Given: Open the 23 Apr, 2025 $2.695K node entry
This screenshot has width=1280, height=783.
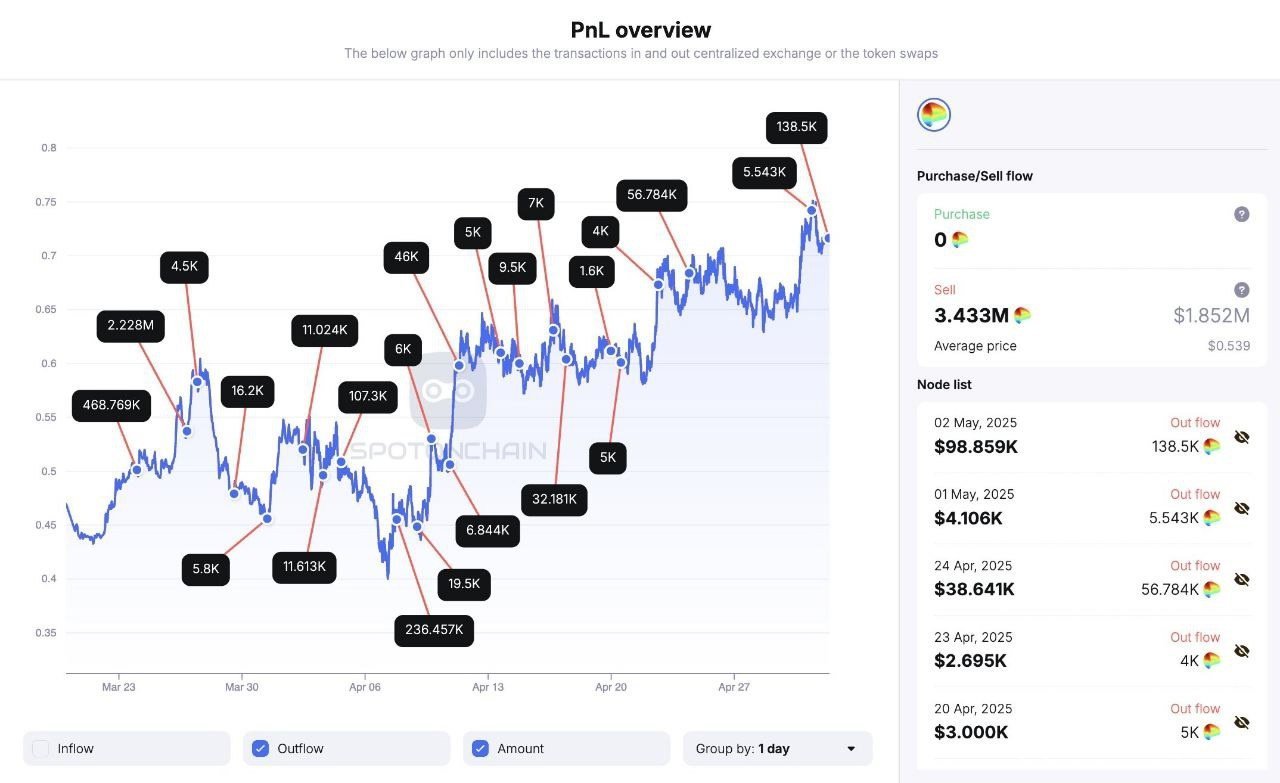Looking at the screenshot, I should [1084, 651].
